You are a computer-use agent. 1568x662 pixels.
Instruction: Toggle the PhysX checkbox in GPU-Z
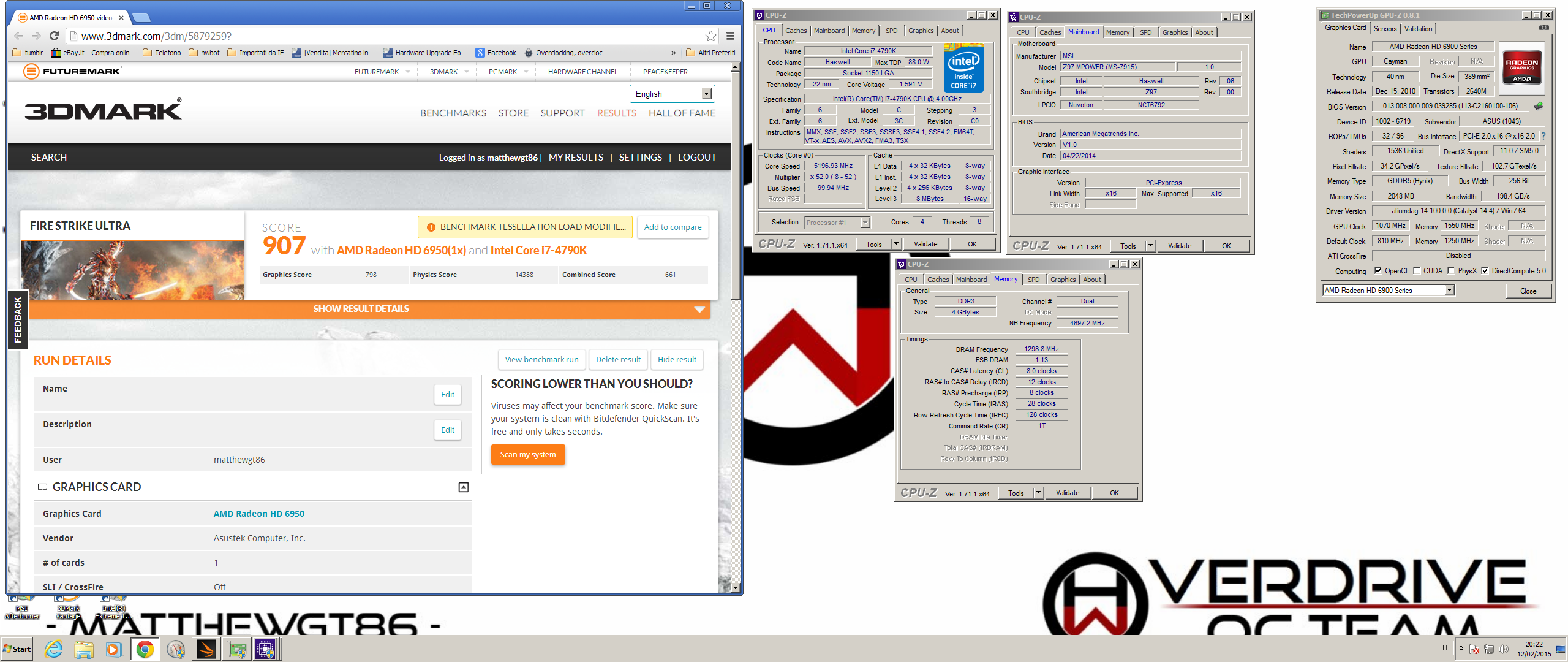click(x=1451, y=271)
